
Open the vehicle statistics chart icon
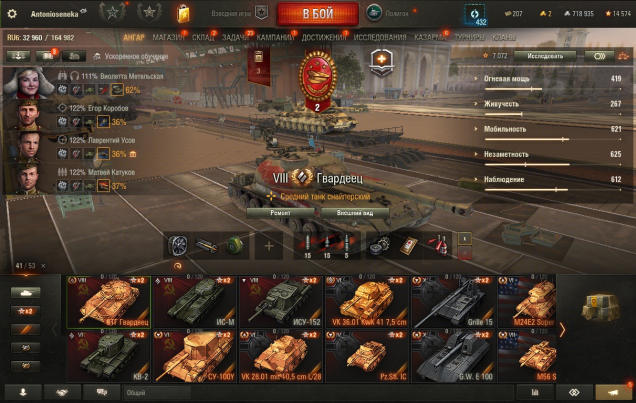tap(535, 392)
